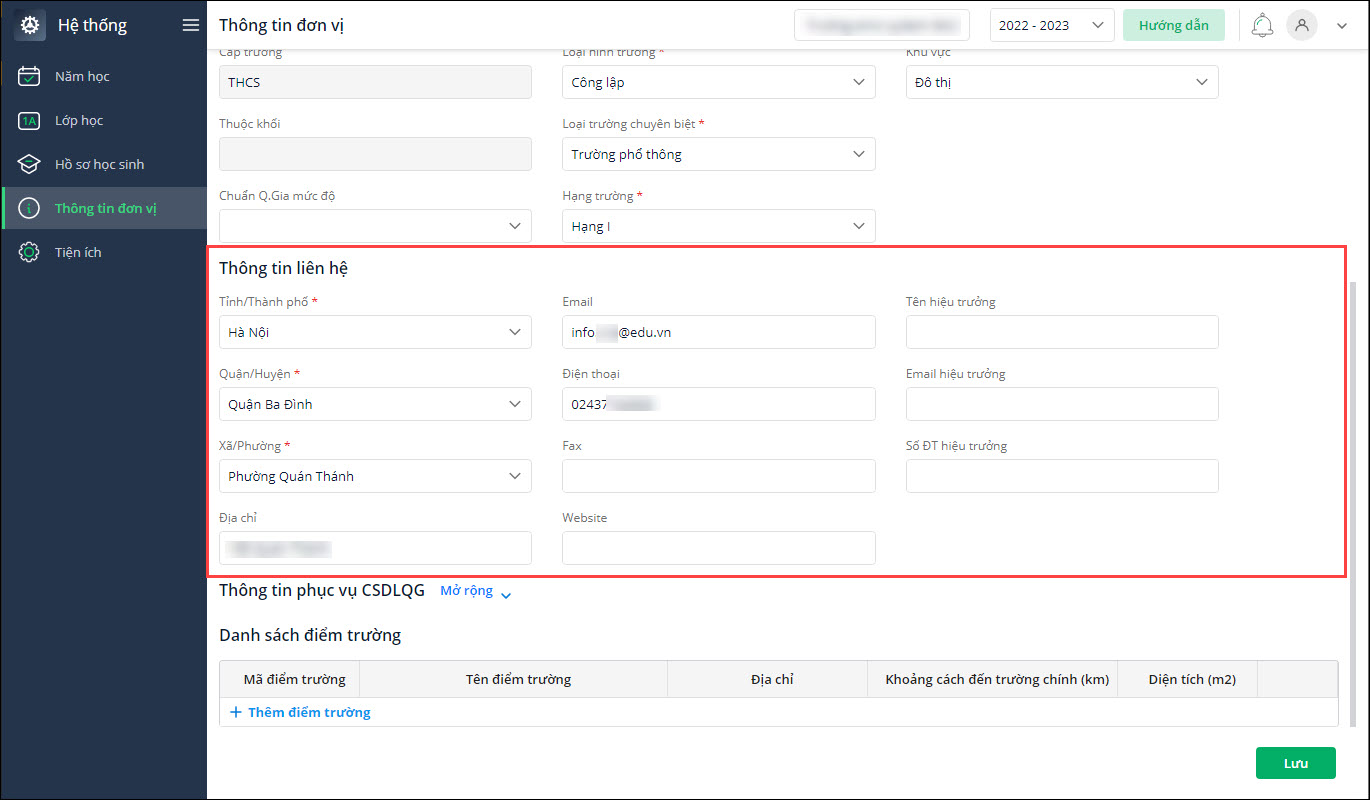1370x800 pixels.
Task: Toggle the hamburger sidebar menu
Action: click(191, 26)
